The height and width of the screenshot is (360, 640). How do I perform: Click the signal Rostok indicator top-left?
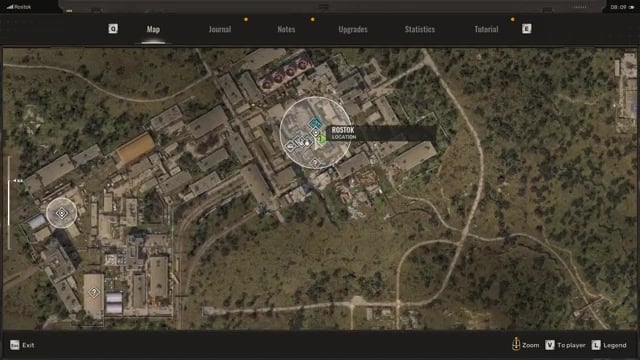tap(19, 7)
